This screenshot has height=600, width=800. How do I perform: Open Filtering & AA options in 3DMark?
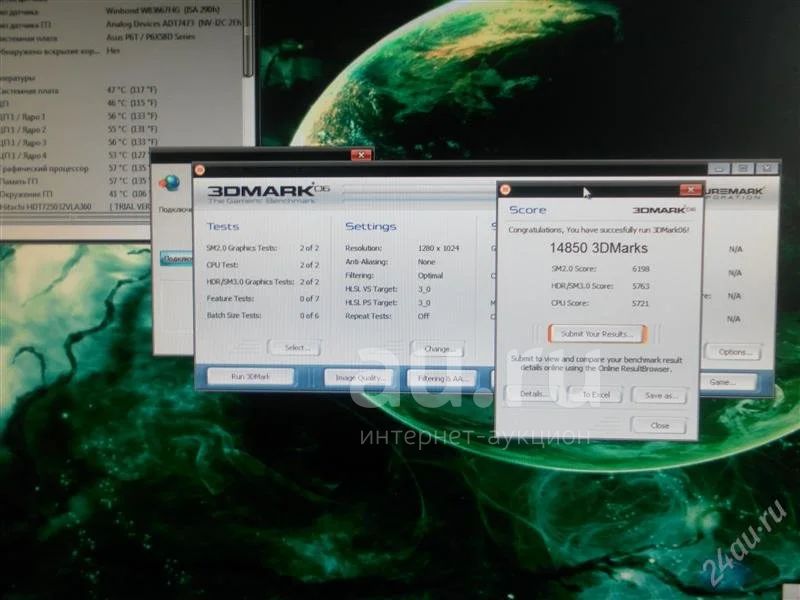(x=442, y=379)
